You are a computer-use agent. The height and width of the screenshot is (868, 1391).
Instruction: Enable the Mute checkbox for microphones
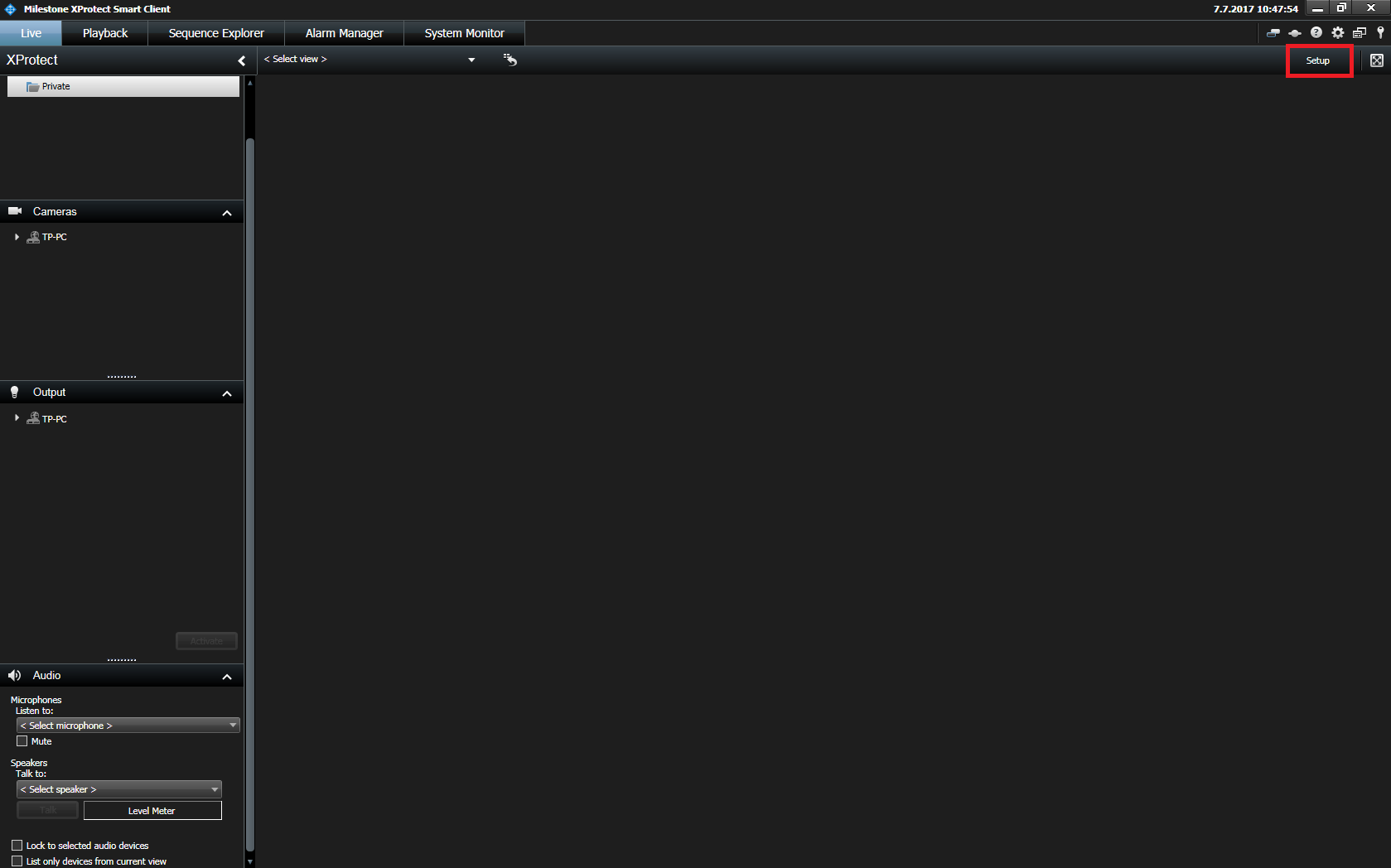click(22, 741)
